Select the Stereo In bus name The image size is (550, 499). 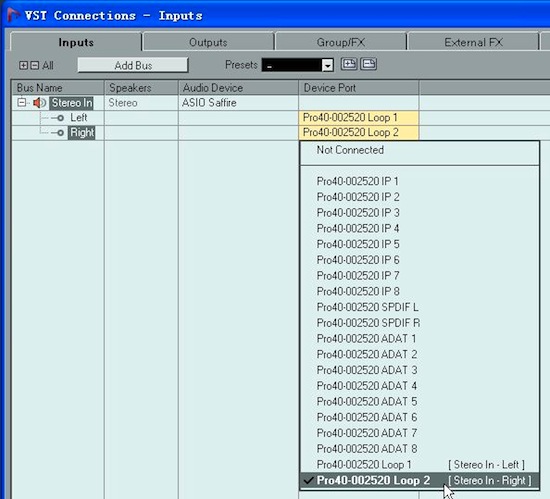pos(72,103)
